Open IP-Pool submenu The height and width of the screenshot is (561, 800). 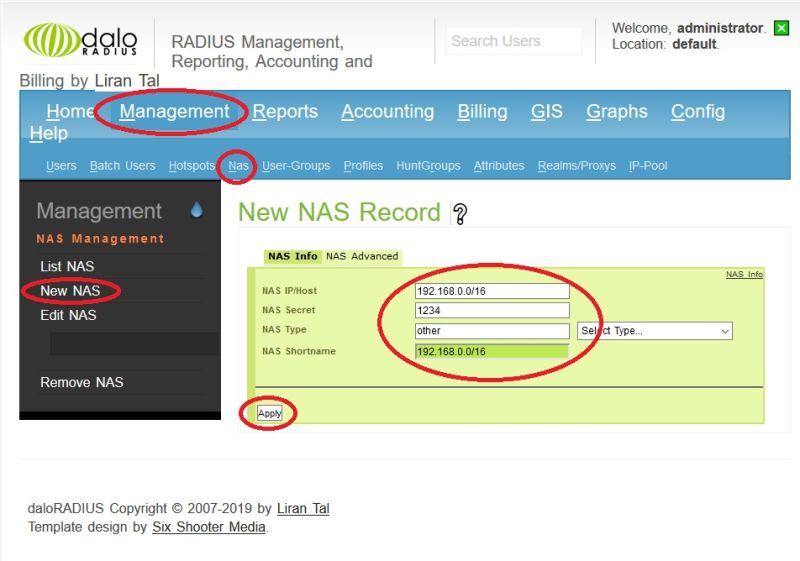click(648, 166)
